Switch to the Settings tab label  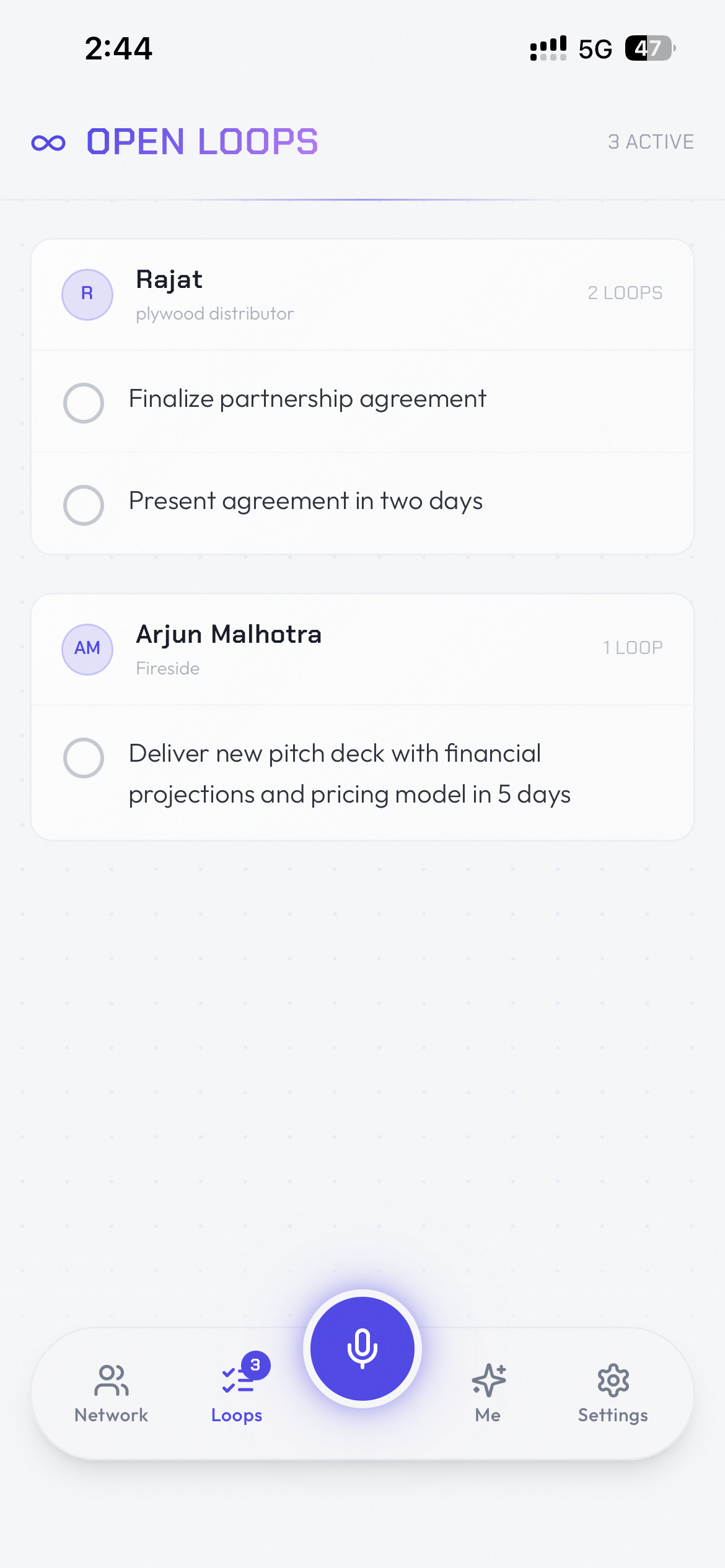click(613, 1416)
